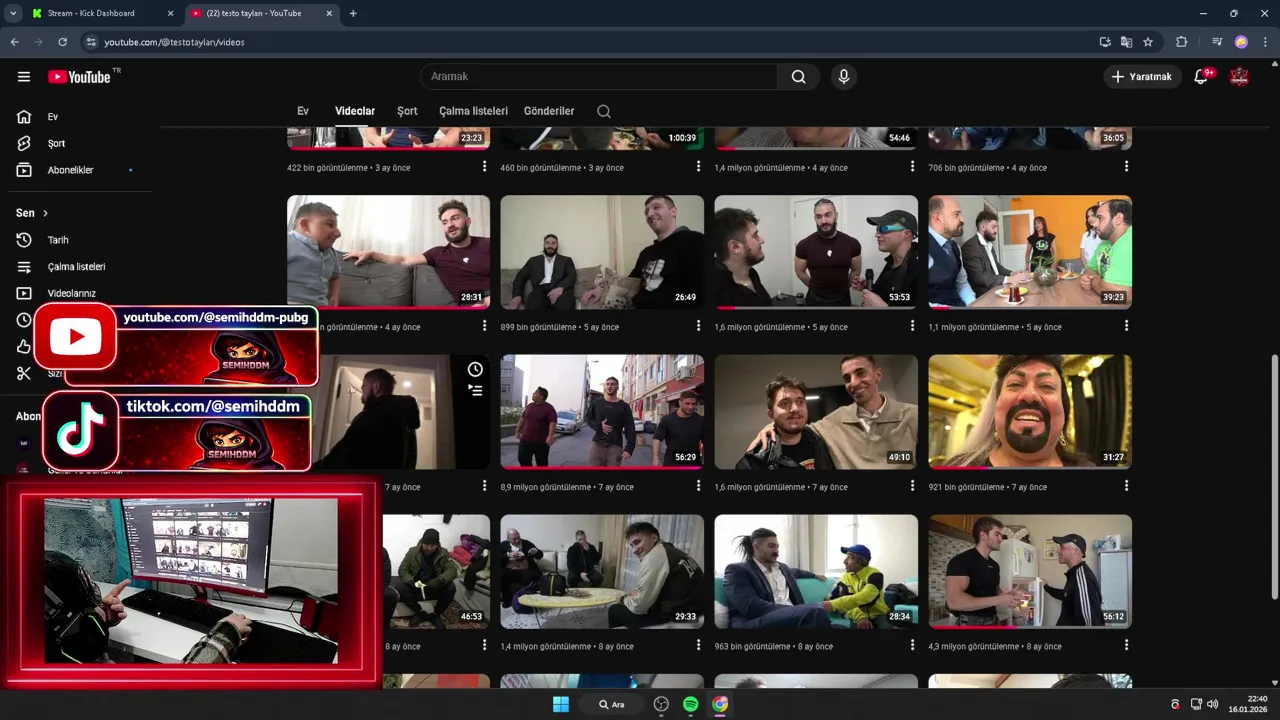Open options menu for 899 bin görüntülenme video
This screenshot has height=720, width=1280.
pyautogui.click(x=698, y=326)
